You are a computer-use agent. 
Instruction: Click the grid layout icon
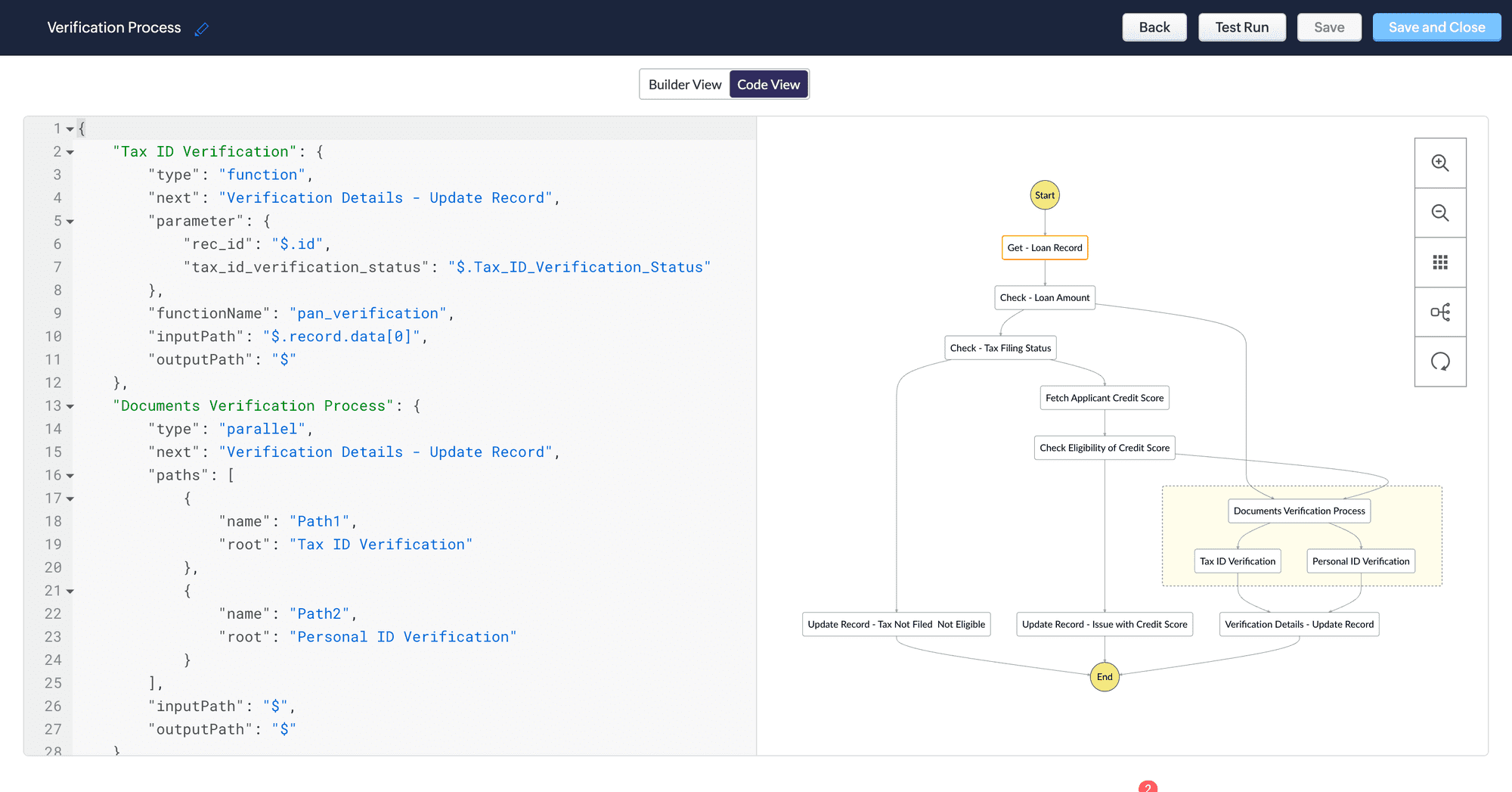(1440, 262)
